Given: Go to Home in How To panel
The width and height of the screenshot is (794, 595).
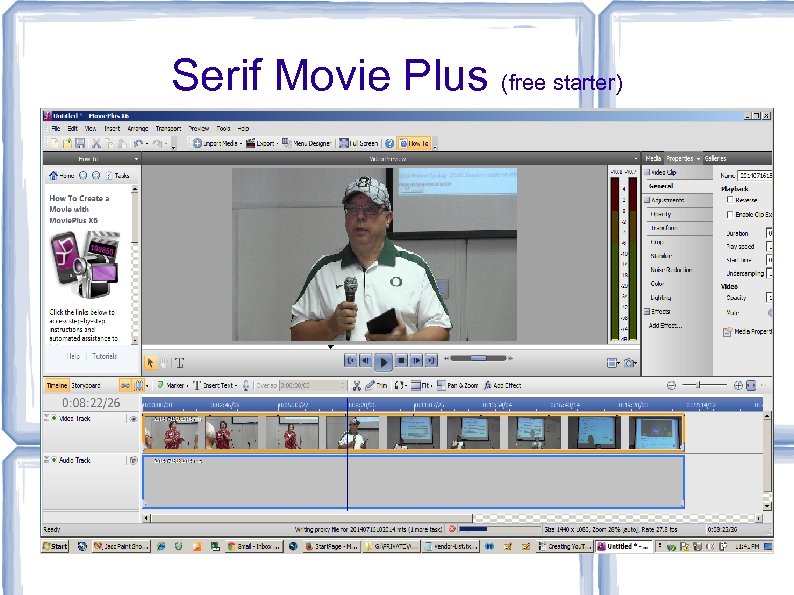Looking at the screenshot, I should point(62,176).
